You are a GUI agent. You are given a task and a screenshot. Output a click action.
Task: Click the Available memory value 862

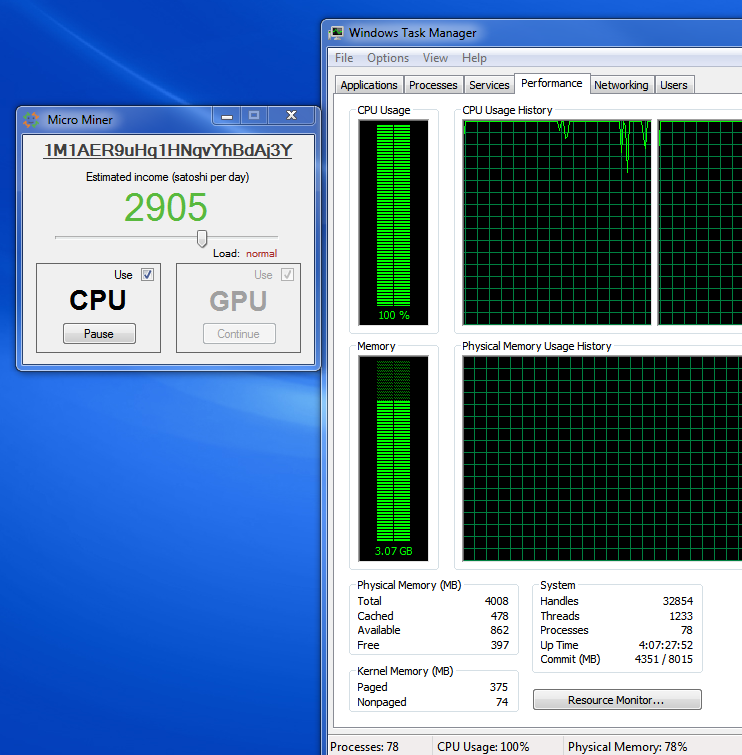coord(499,630)
